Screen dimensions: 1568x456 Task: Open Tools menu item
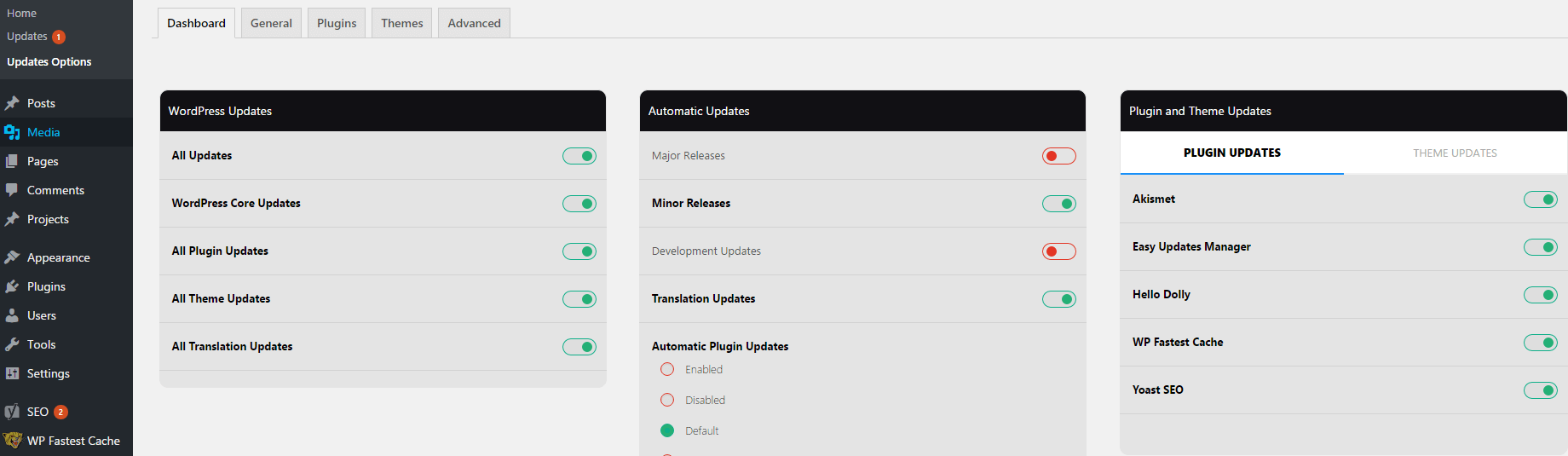(66, 344)
